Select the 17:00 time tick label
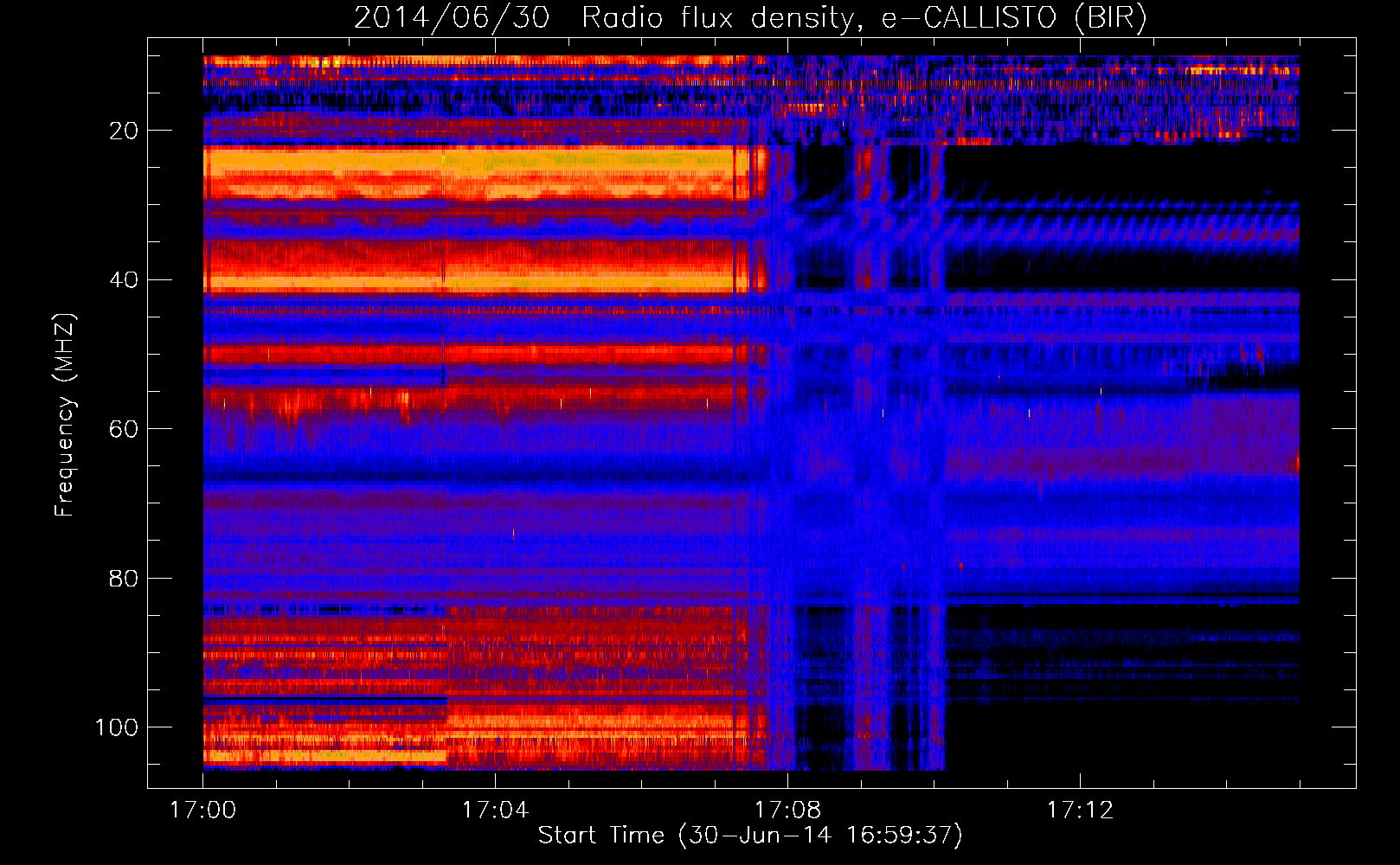The image size is (1400, 865). point(203,811)
